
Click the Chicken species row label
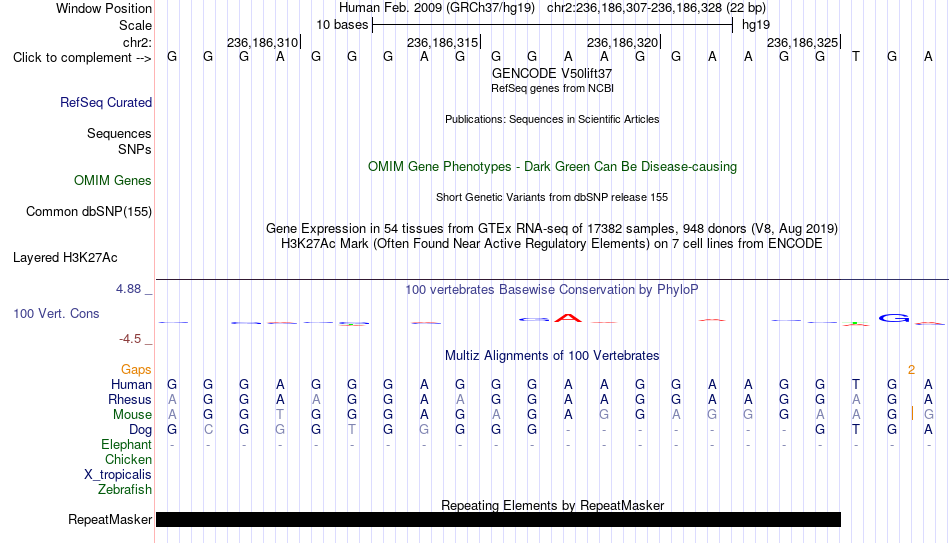(128, 459)
